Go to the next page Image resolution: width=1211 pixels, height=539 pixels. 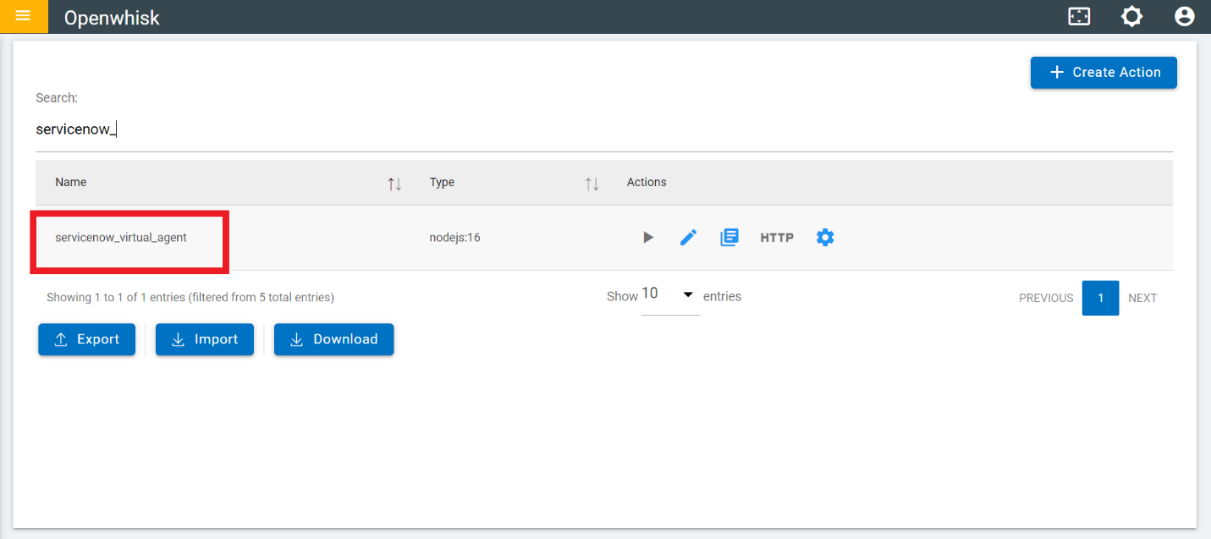point(1143,298)
